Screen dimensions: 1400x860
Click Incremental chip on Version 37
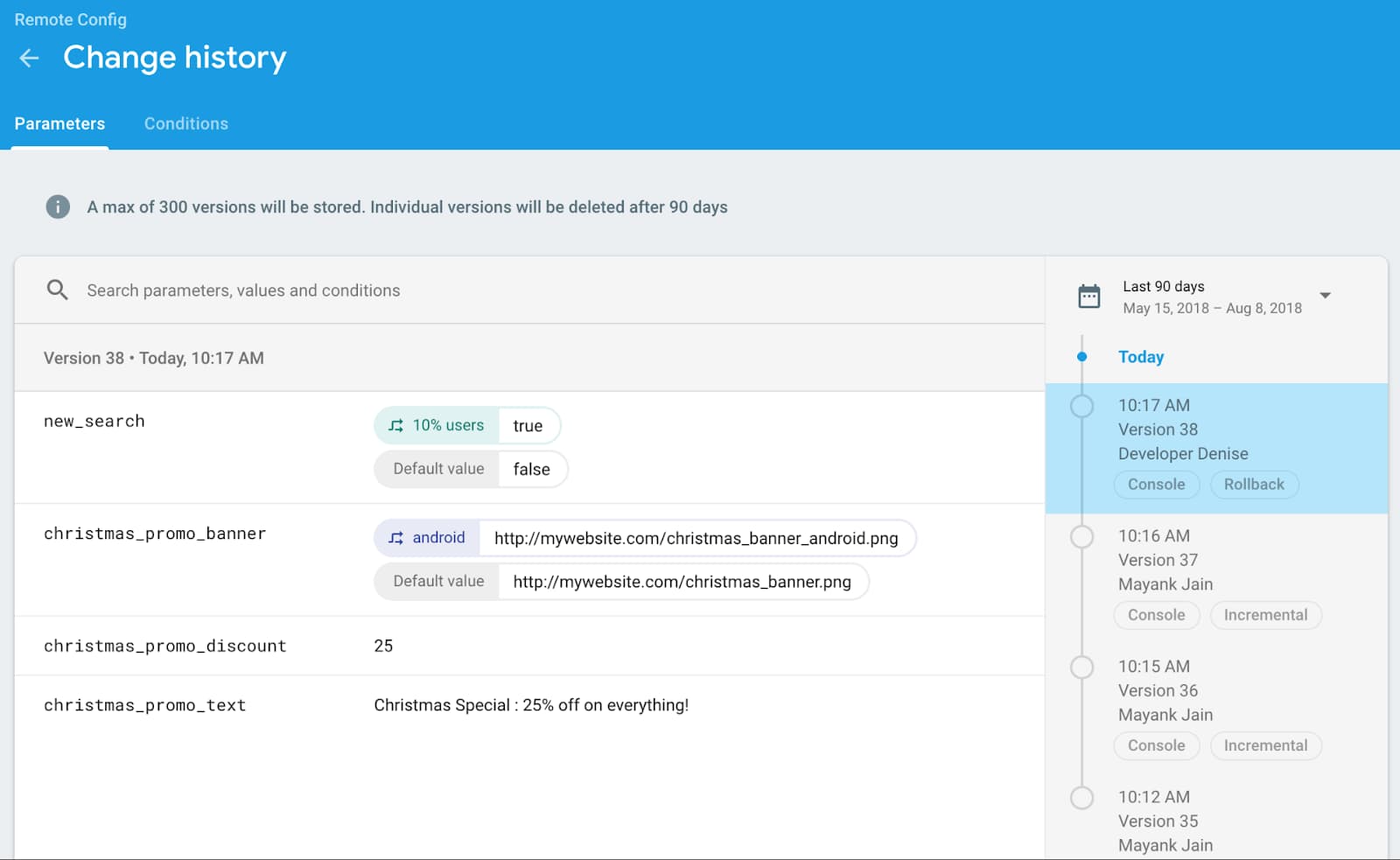(1266, 615)
